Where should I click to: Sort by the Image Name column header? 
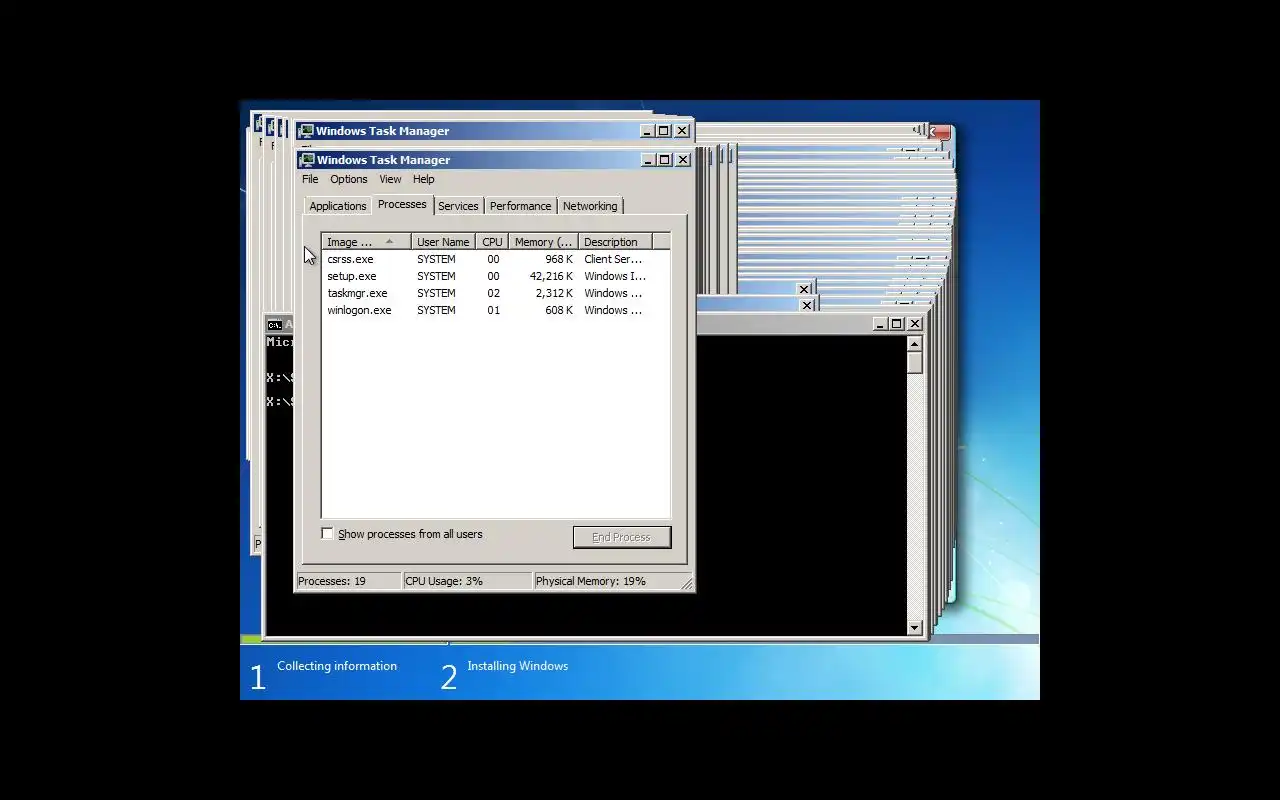click(366, 242)
